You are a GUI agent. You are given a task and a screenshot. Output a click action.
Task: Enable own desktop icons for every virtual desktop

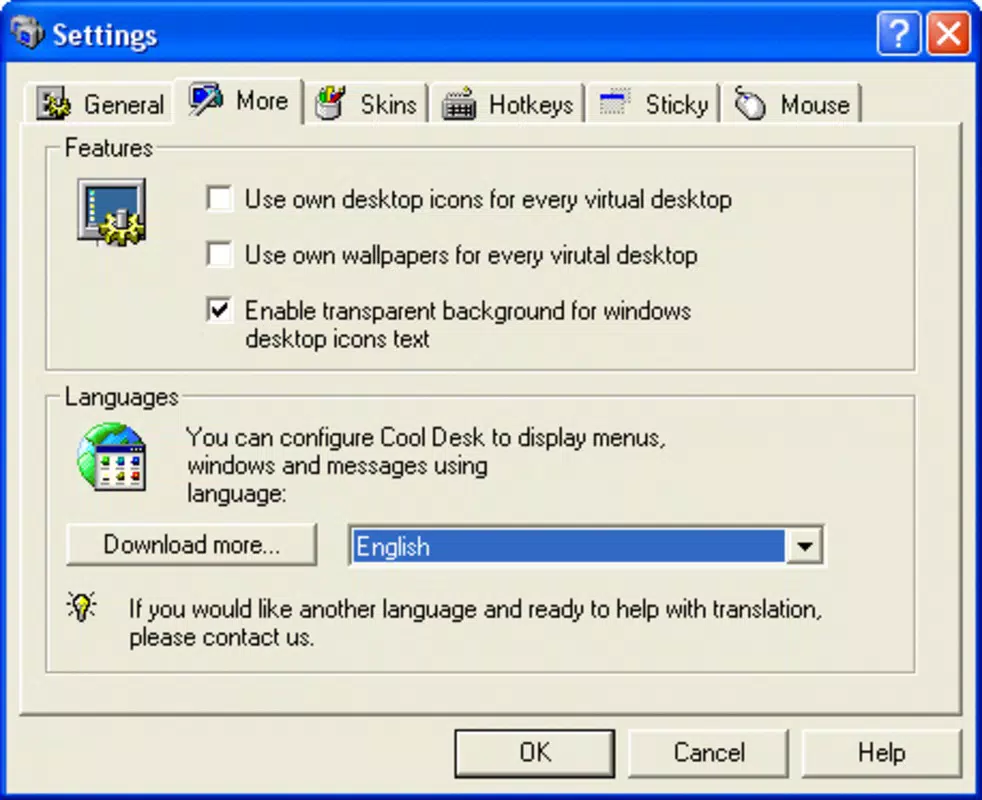pyautogui.click(x=220, y=199)
